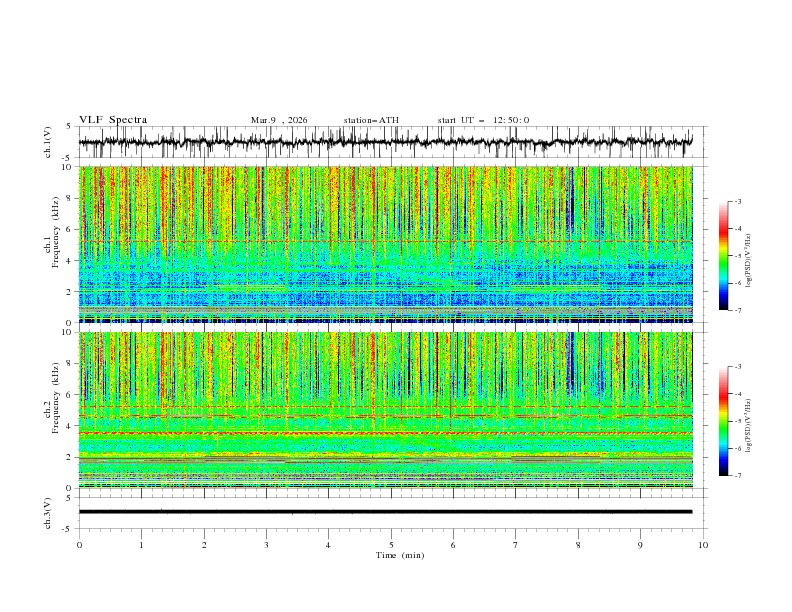
Task: Click the lower ch.2 PSD color bar
Action: point(723,421)
